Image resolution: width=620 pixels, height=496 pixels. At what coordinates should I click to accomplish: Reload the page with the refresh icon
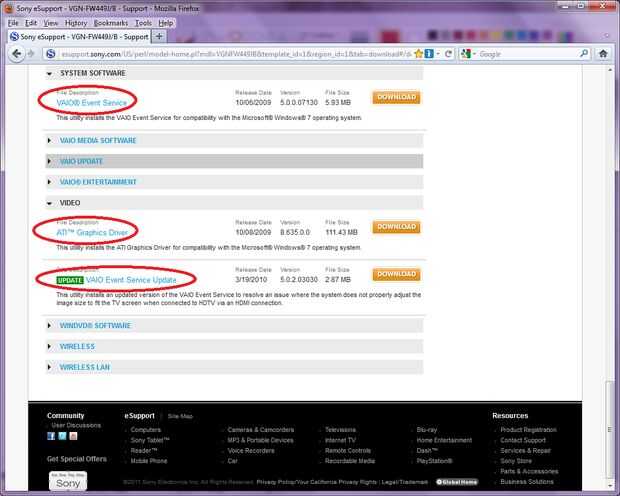coord(448,54)
